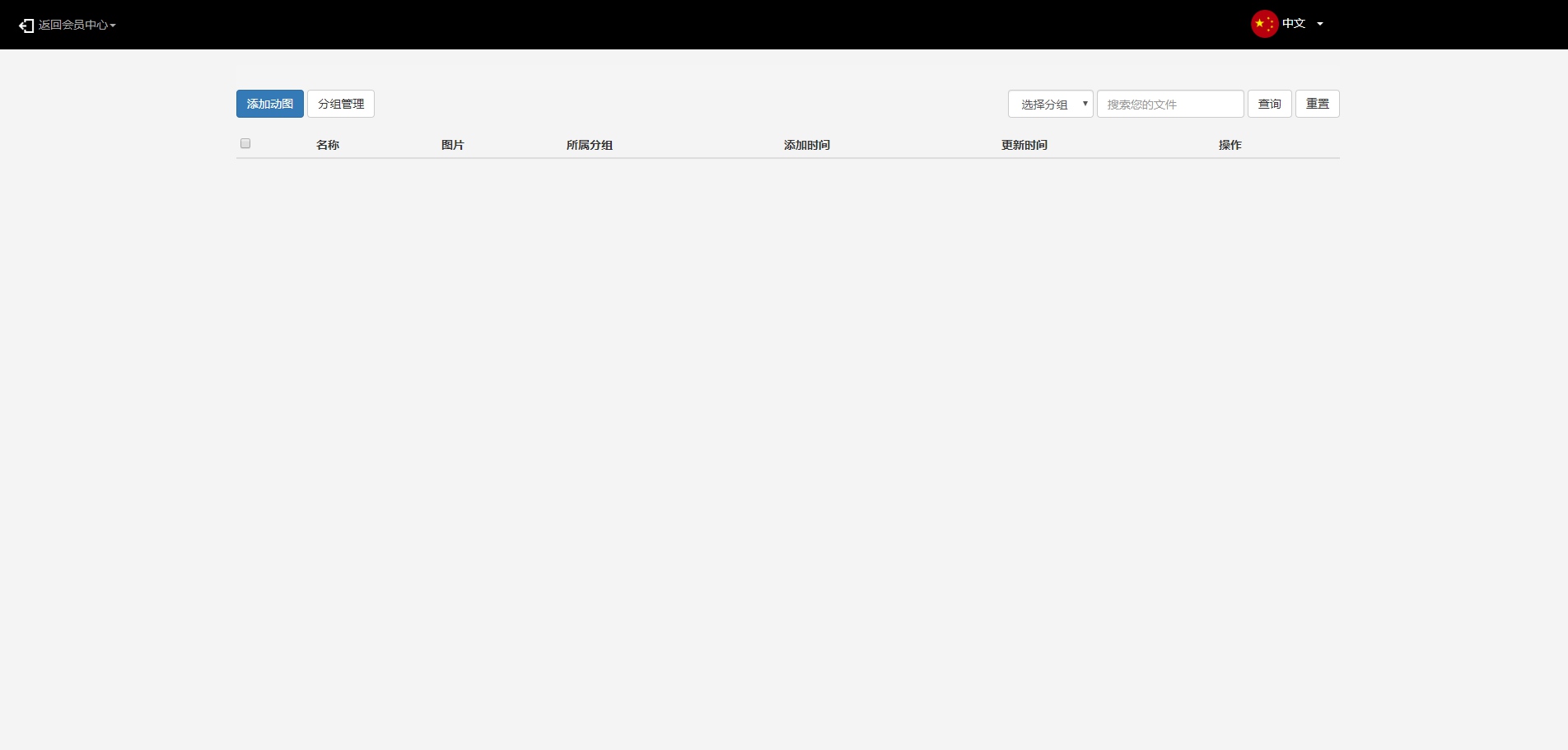1568x750 pixels.
Task: Open 分组管理 group management
Action: pyautogui.click(x=341, y=104)
